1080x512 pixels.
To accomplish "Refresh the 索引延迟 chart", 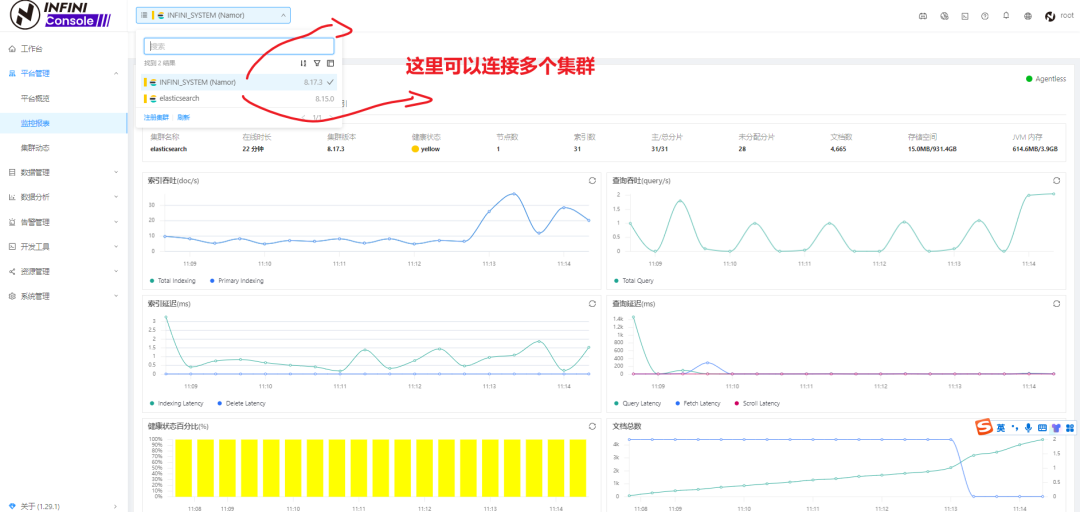I will [x=592, y=303].
